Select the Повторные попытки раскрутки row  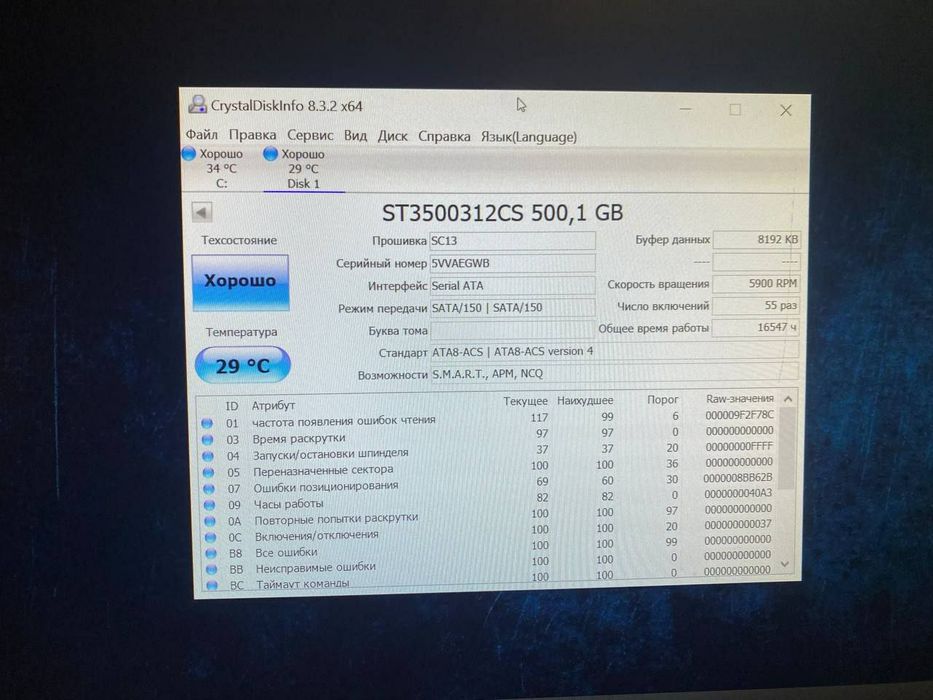[488, 516]
